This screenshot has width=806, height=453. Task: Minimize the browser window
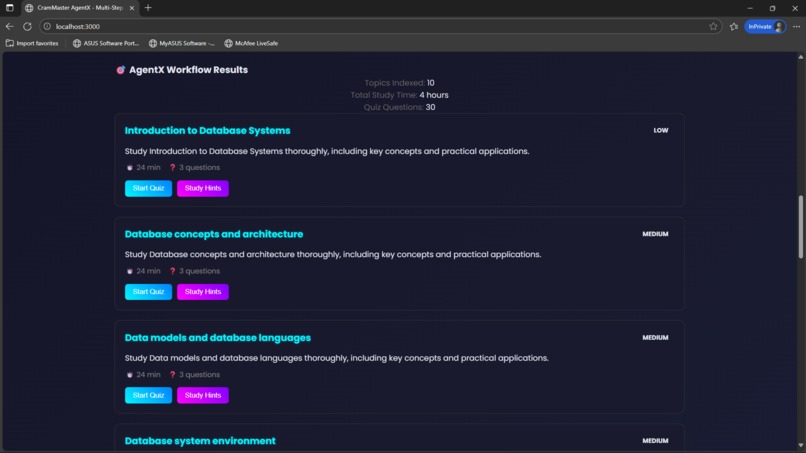pyautogui.click(x=750, y=8)
